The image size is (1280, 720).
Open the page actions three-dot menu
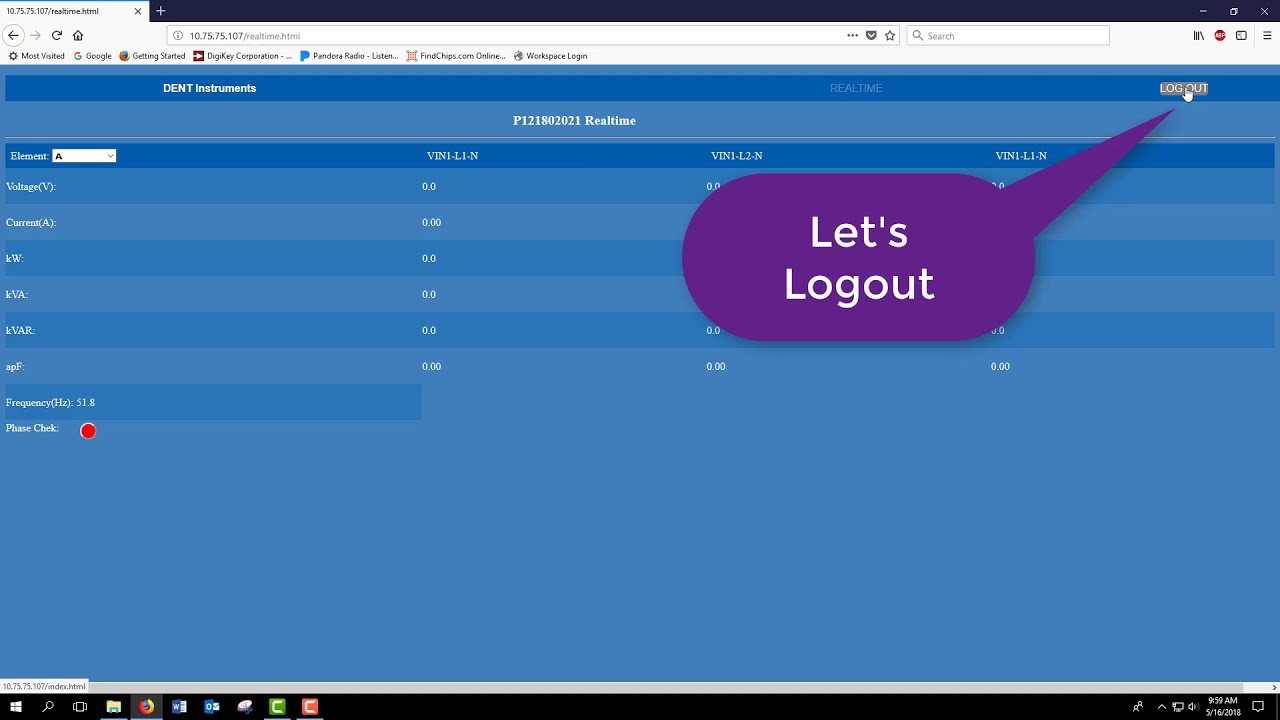point(852,35)
